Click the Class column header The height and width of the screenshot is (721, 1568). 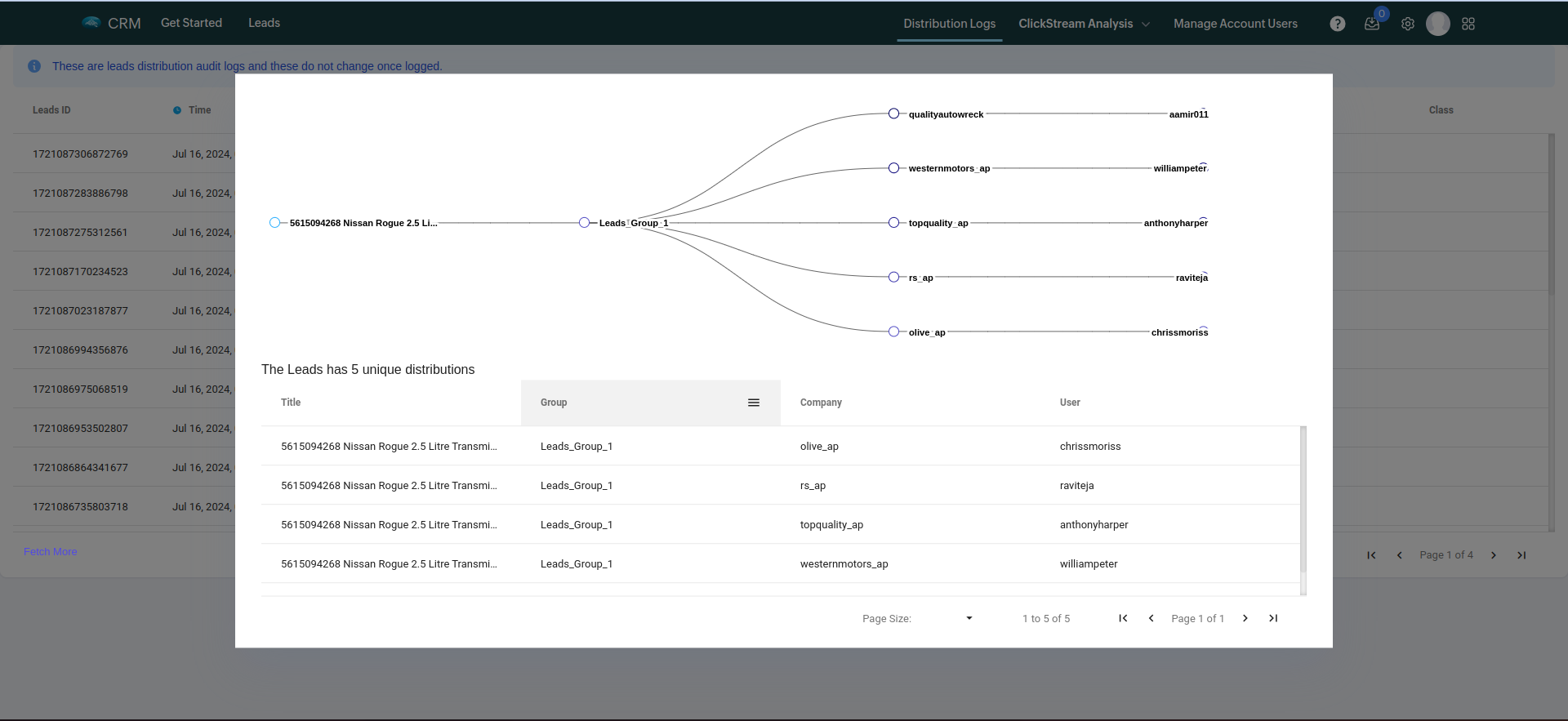(x=1441, y=110)
